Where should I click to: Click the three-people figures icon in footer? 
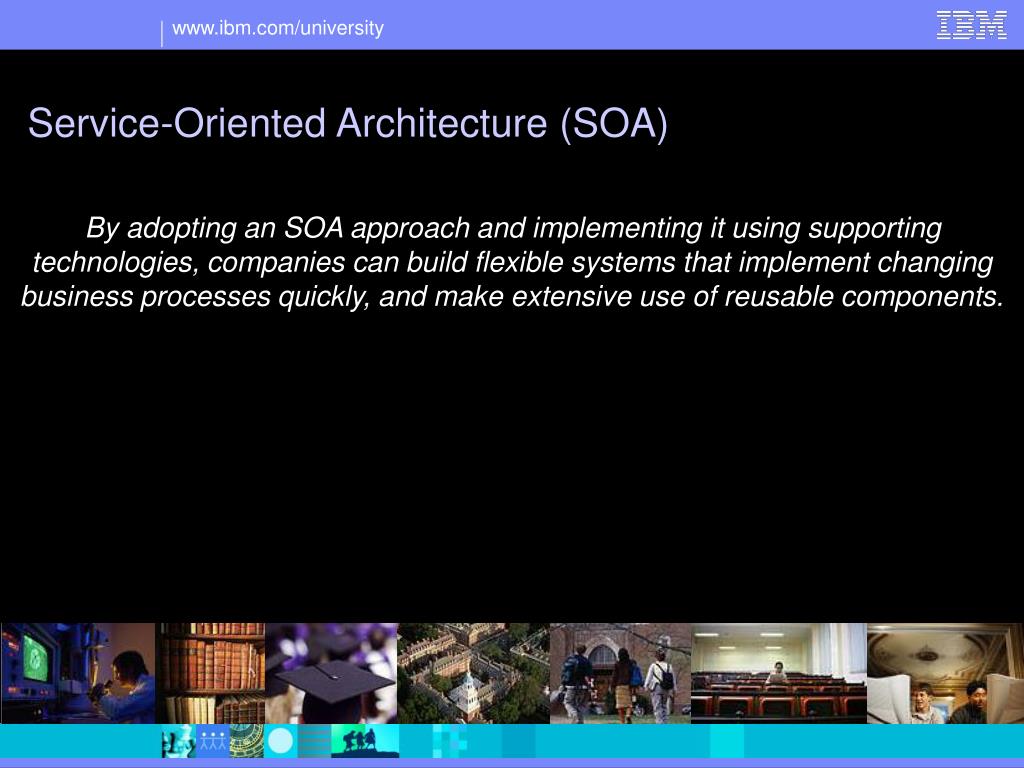(x=213, y=741)
